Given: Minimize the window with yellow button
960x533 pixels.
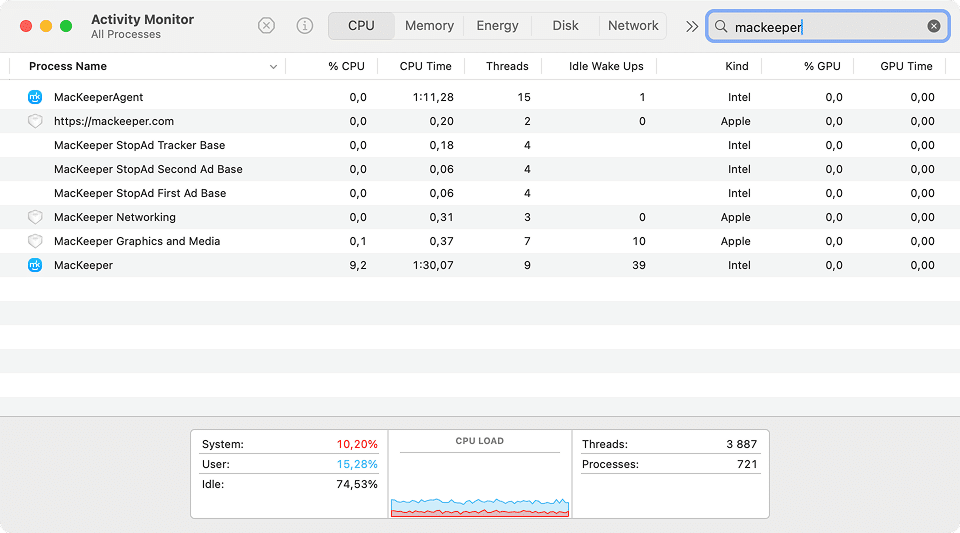Looking at the screenshot, I should 46,26.
